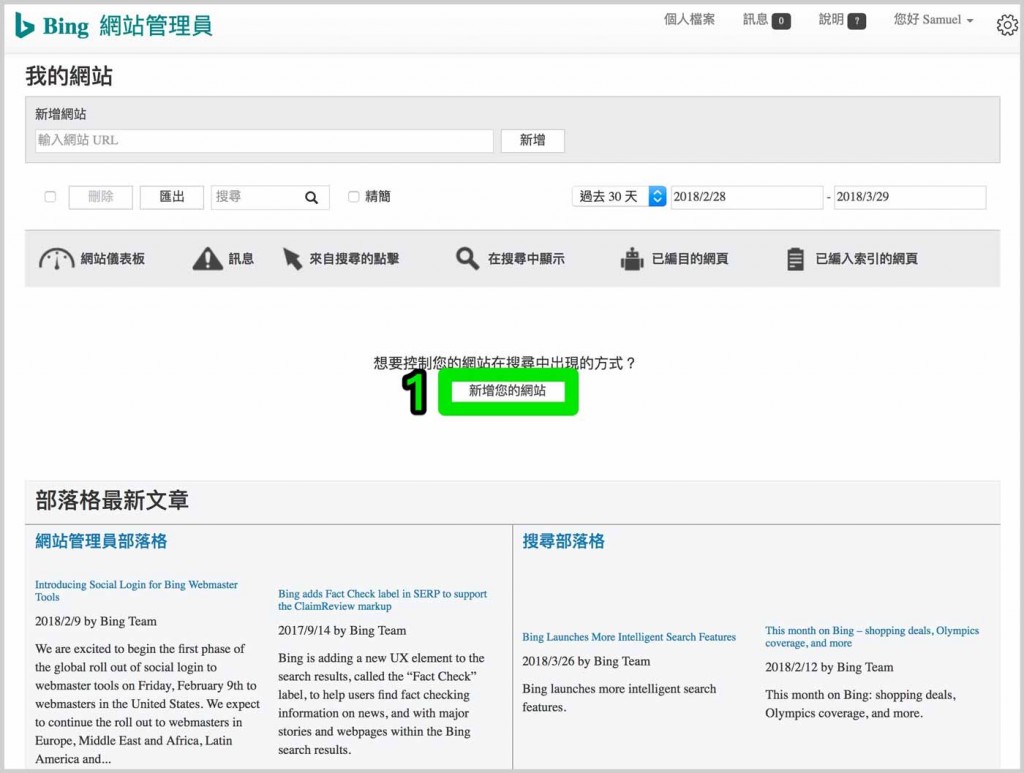The height and width of the screenshot is (773, 1024).
Task: Expand the 您好 Samuel account menu
Action: pos(933,20)
